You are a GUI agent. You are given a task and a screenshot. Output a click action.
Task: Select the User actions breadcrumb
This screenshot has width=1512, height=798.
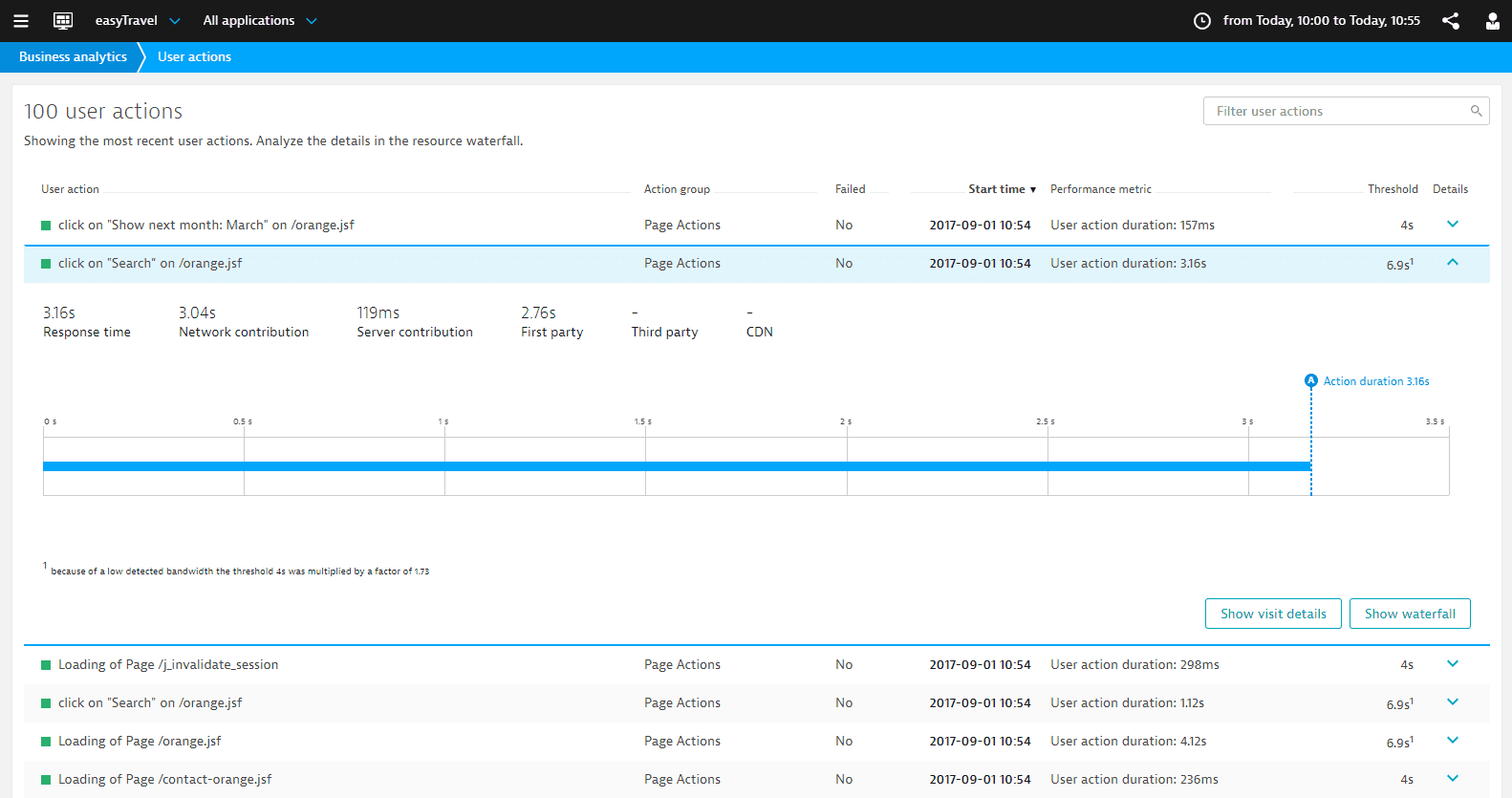[x=194, y=57]
